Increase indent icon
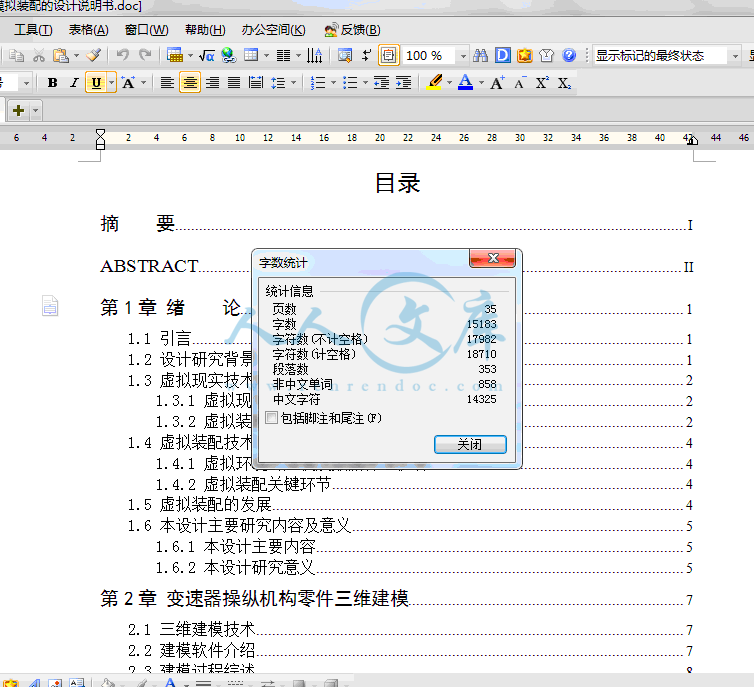This screenshot has width=754, height=687. (403, 83)
